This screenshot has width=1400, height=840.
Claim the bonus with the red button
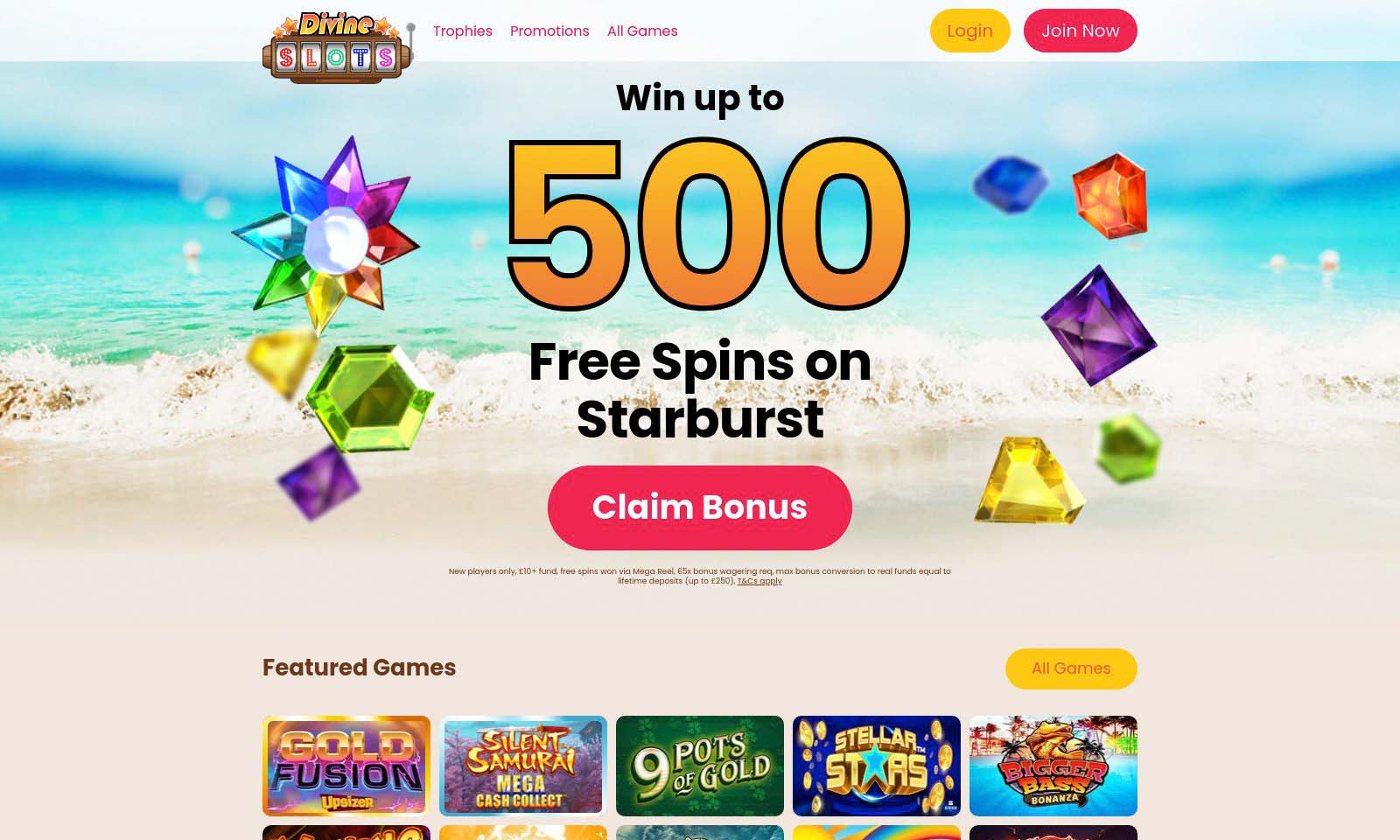pos(699,507)
